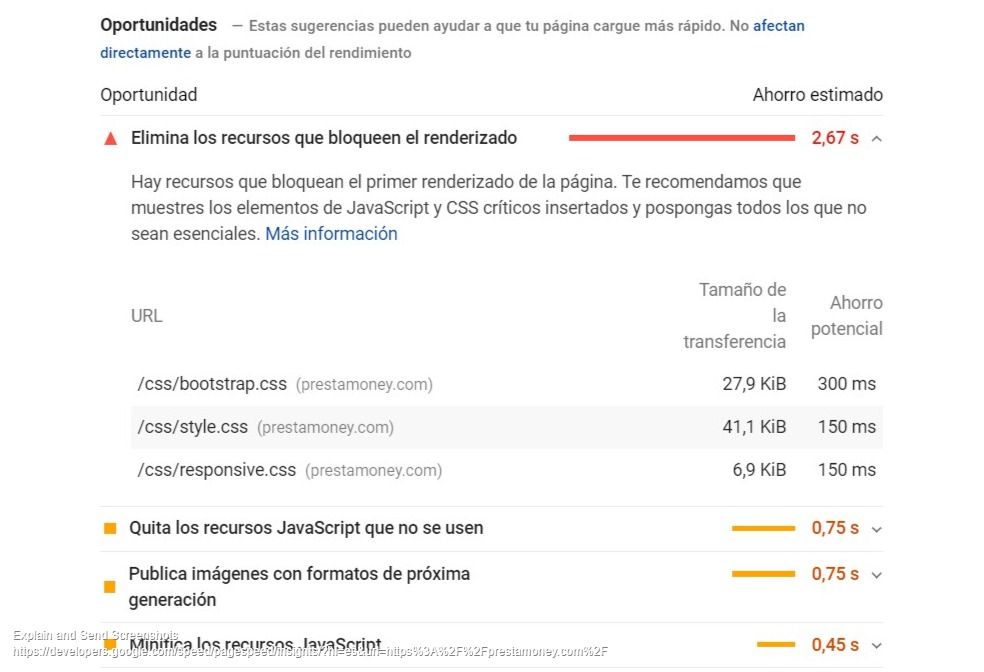Click orange savings bar for unused JavaScript
This screenshot has width=984, height=672.
(x=763, y=528)
